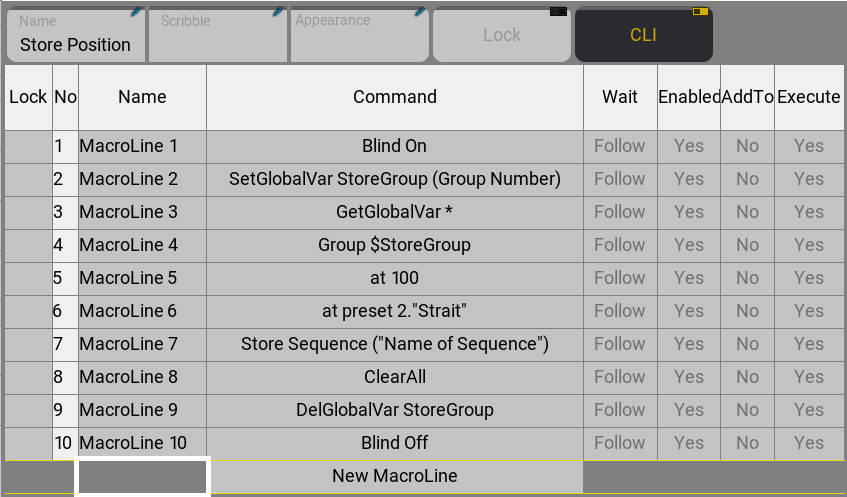The height and width of the screenshot is (497, 847).
Task: Toggle Enabled for MacroLine 1
Action: click(x=688, y=146)
